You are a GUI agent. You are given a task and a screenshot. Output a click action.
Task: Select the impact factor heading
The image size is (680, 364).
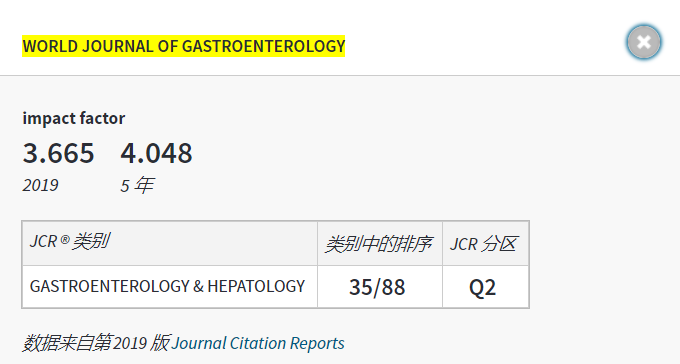[x=74, y=118]
